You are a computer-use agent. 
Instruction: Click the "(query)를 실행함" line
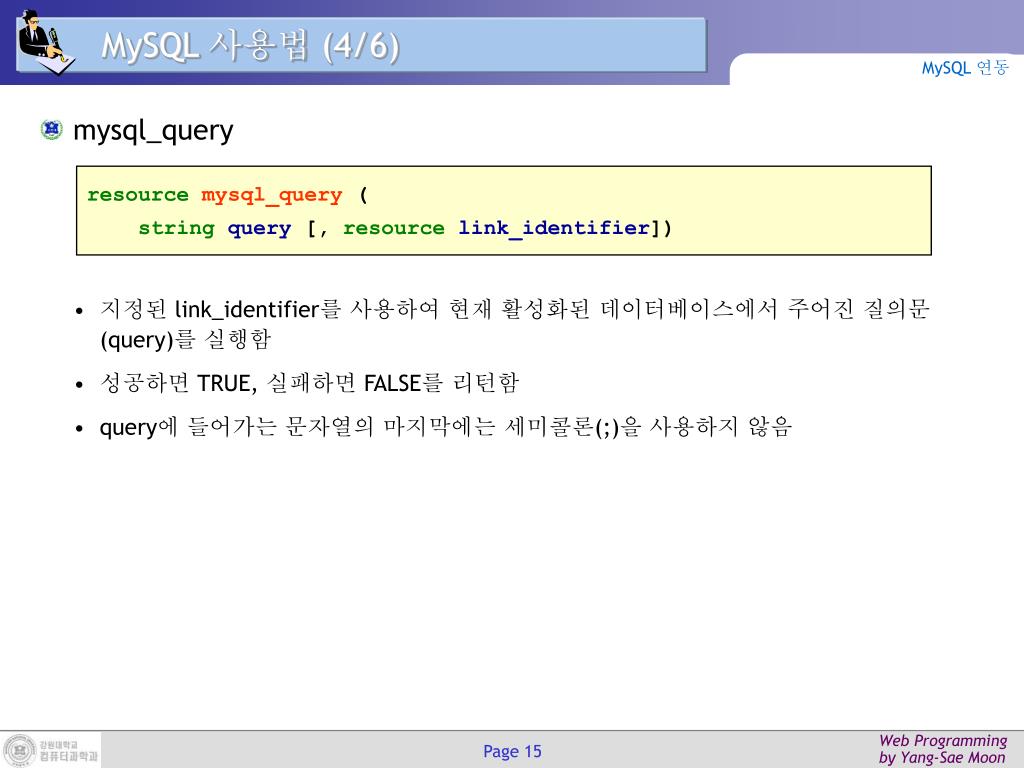(x=185, y=339)
